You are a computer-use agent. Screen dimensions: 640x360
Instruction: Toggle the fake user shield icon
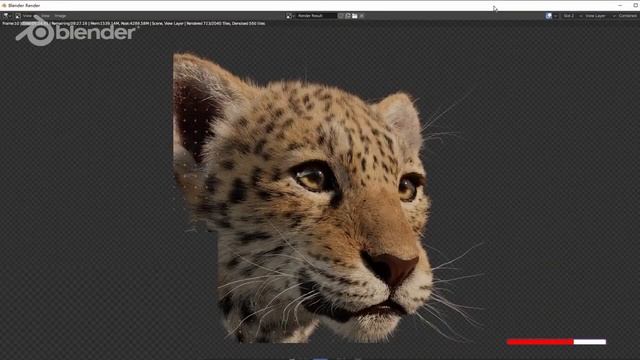(341, 16)
